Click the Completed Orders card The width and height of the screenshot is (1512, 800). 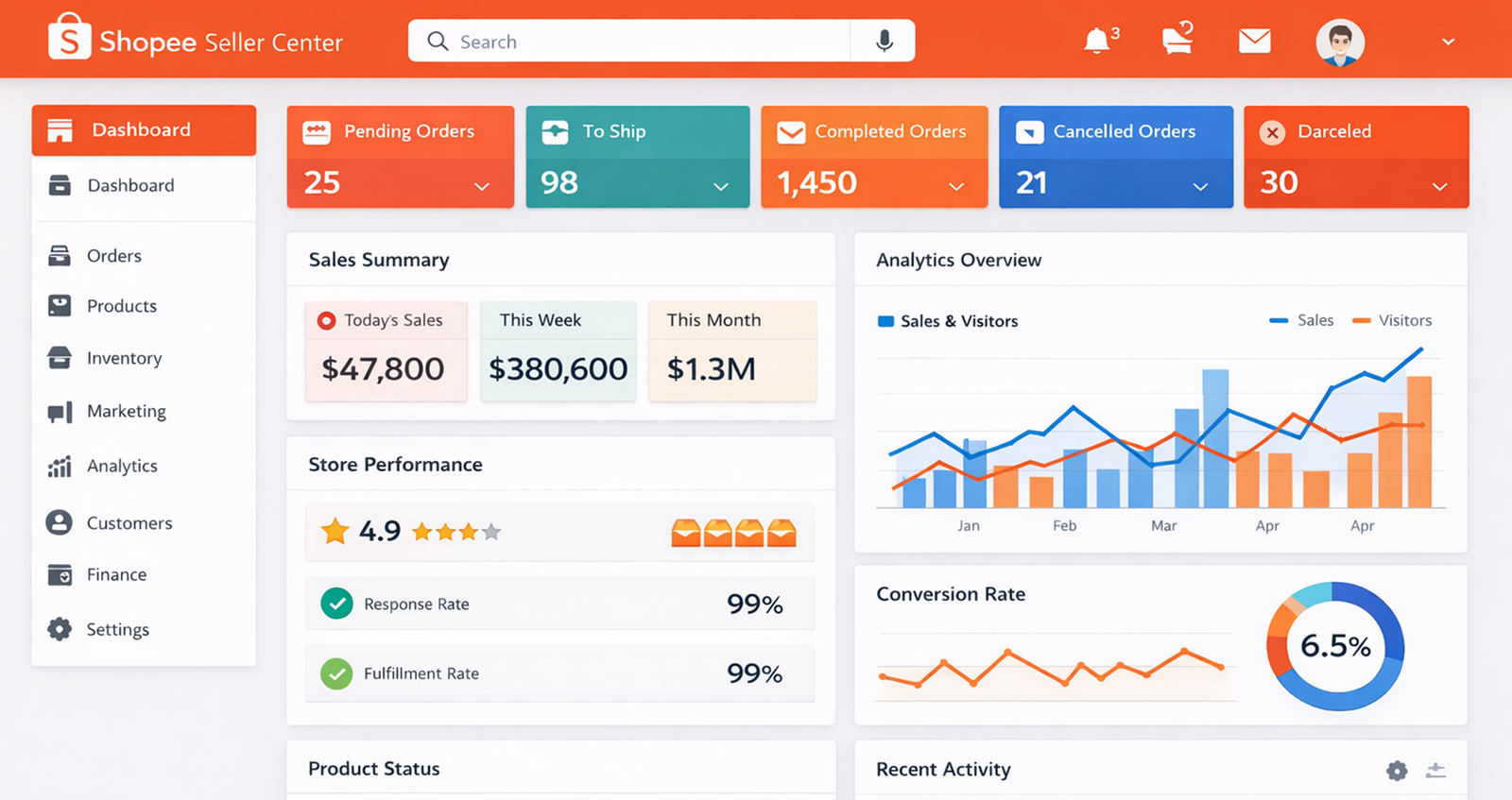[x=873, y=157]
